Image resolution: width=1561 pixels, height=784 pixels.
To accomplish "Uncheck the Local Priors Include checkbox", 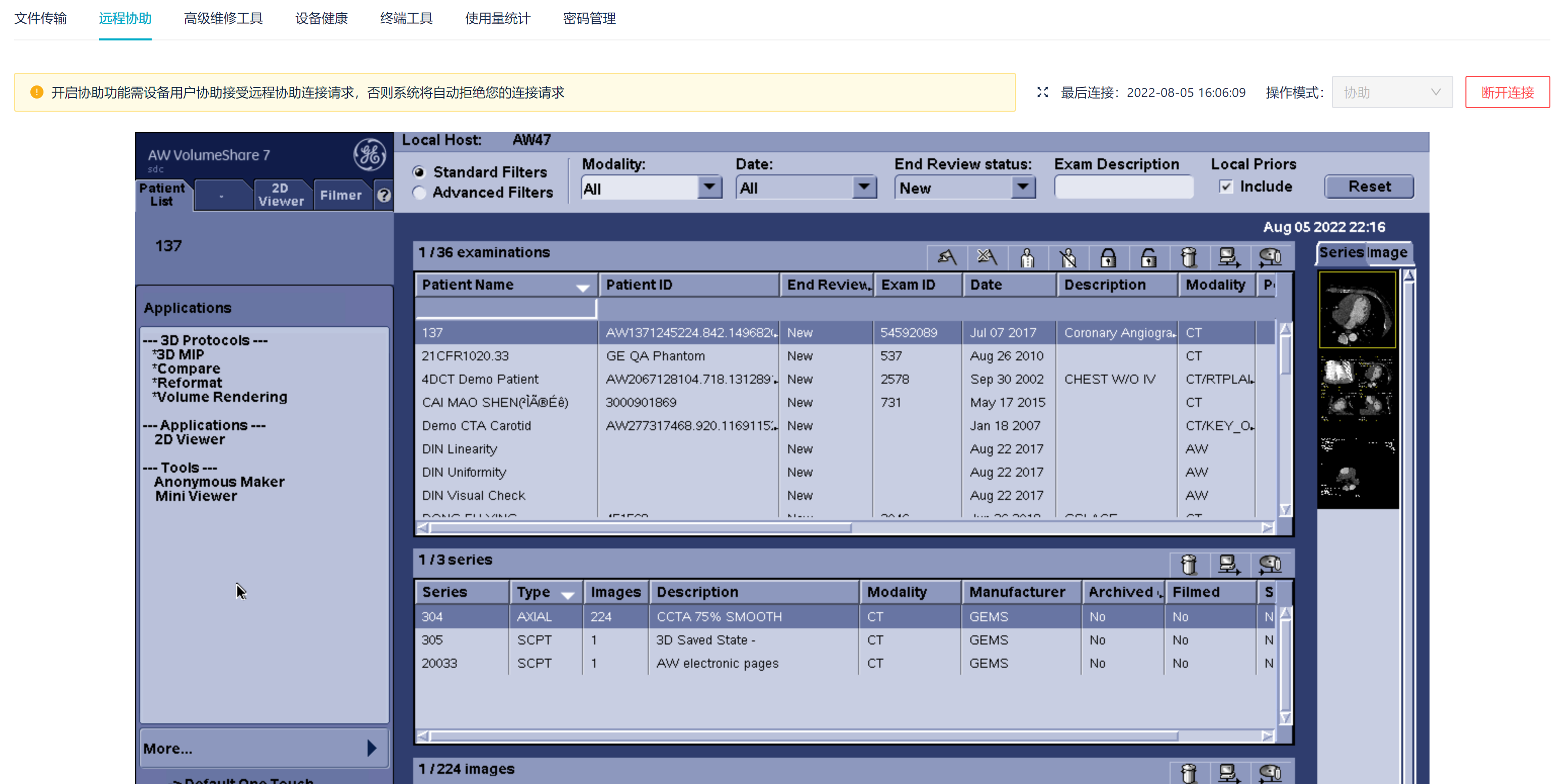I will [1226, 187].
